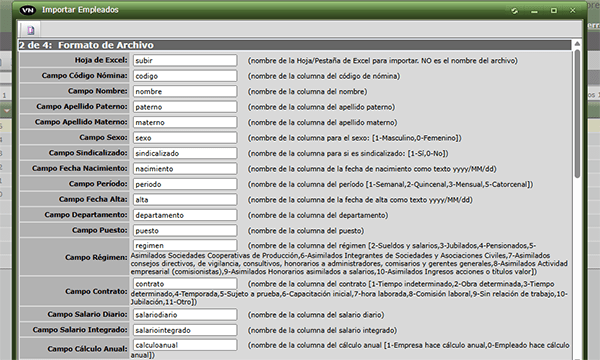The height and width of the screenshot is (360, 600).
Task: Click the Campo Fecha Alta input field
Action: pos(185,199)
